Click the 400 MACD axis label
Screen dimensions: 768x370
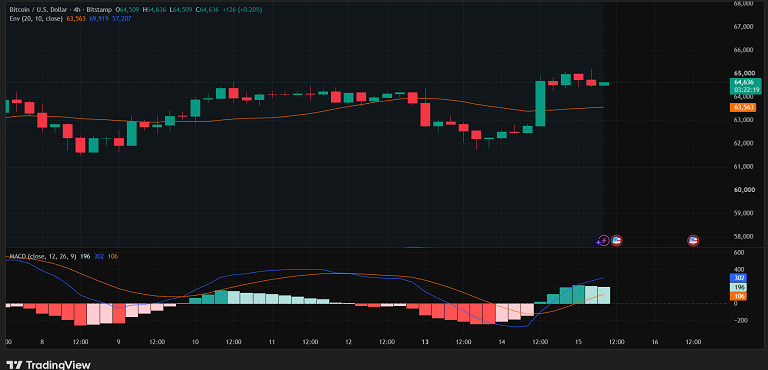point(739,270)
